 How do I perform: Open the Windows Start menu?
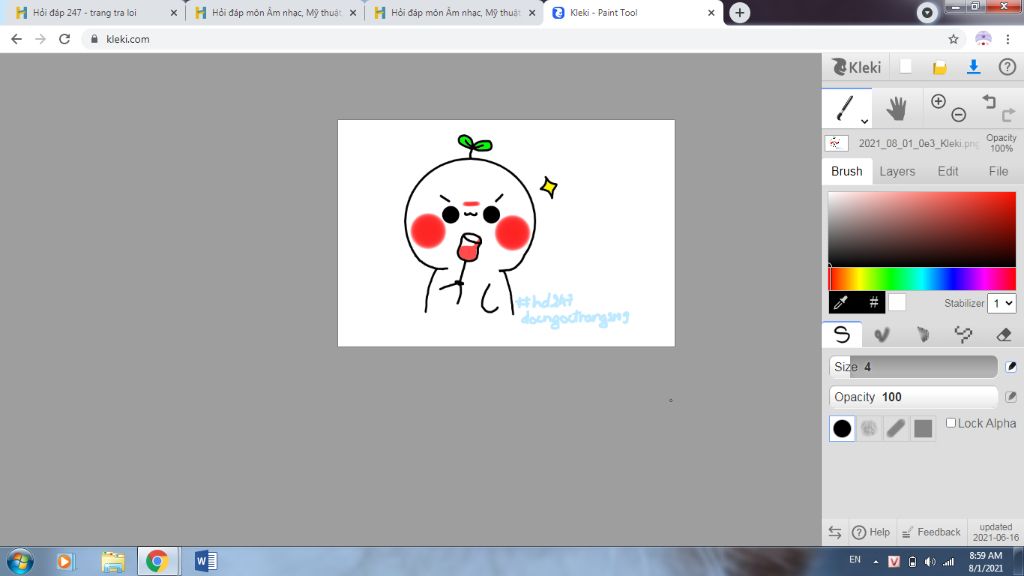tap(20, 561)
